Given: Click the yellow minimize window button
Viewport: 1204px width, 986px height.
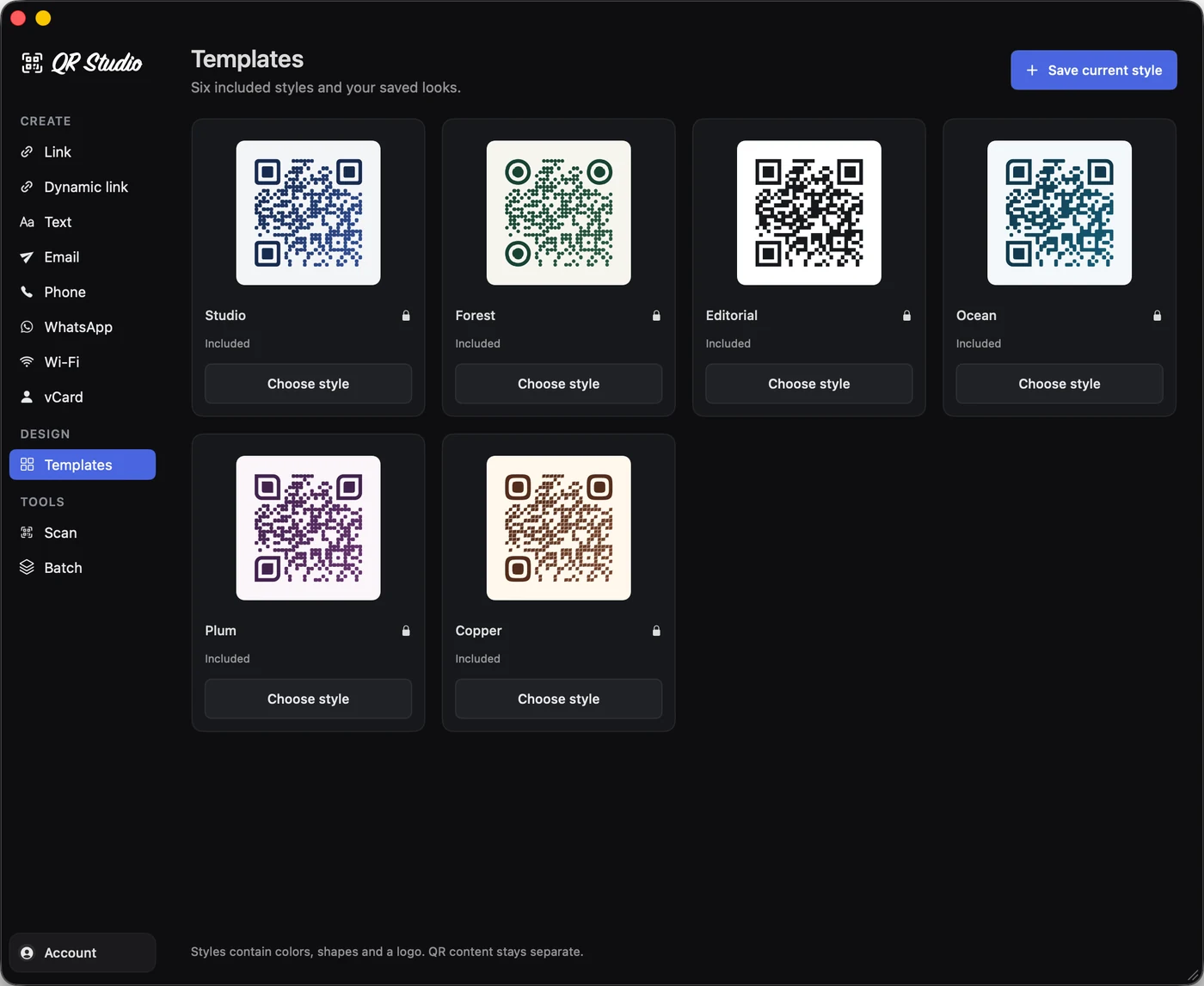Looking at the screenshot, I should [x=43, y=18].
